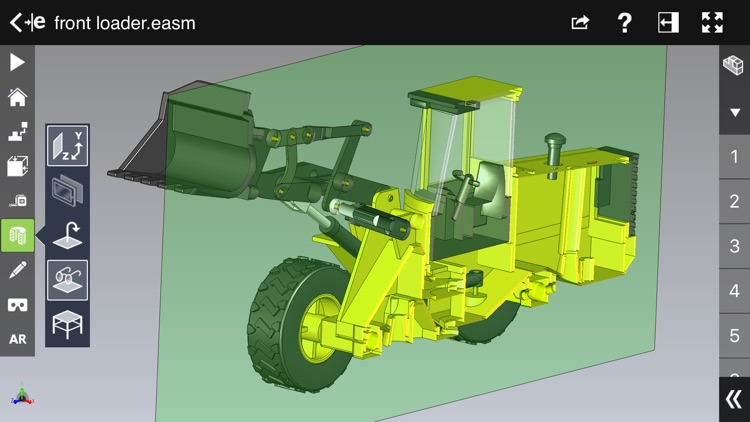Expand the configurations dropdown arrow

pos(735,113)
